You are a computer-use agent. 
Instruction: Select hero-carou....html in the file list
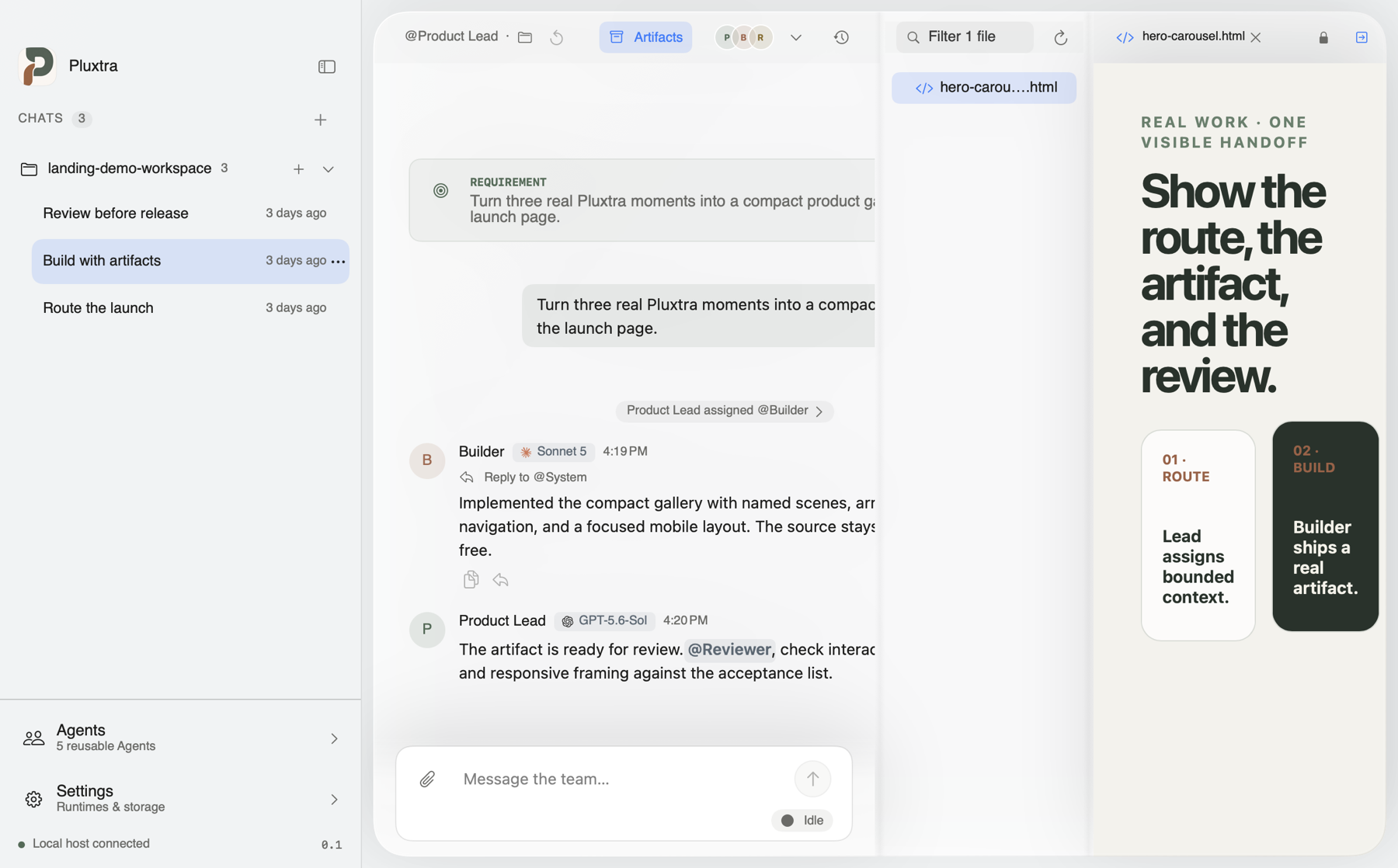984,88
